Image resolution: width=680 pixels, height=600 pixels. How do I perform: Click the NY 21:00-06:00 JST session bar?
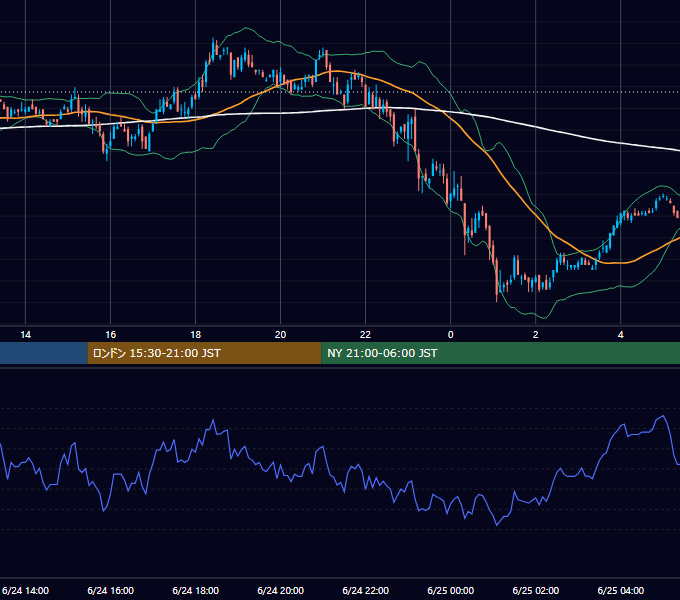coord(500,353)
